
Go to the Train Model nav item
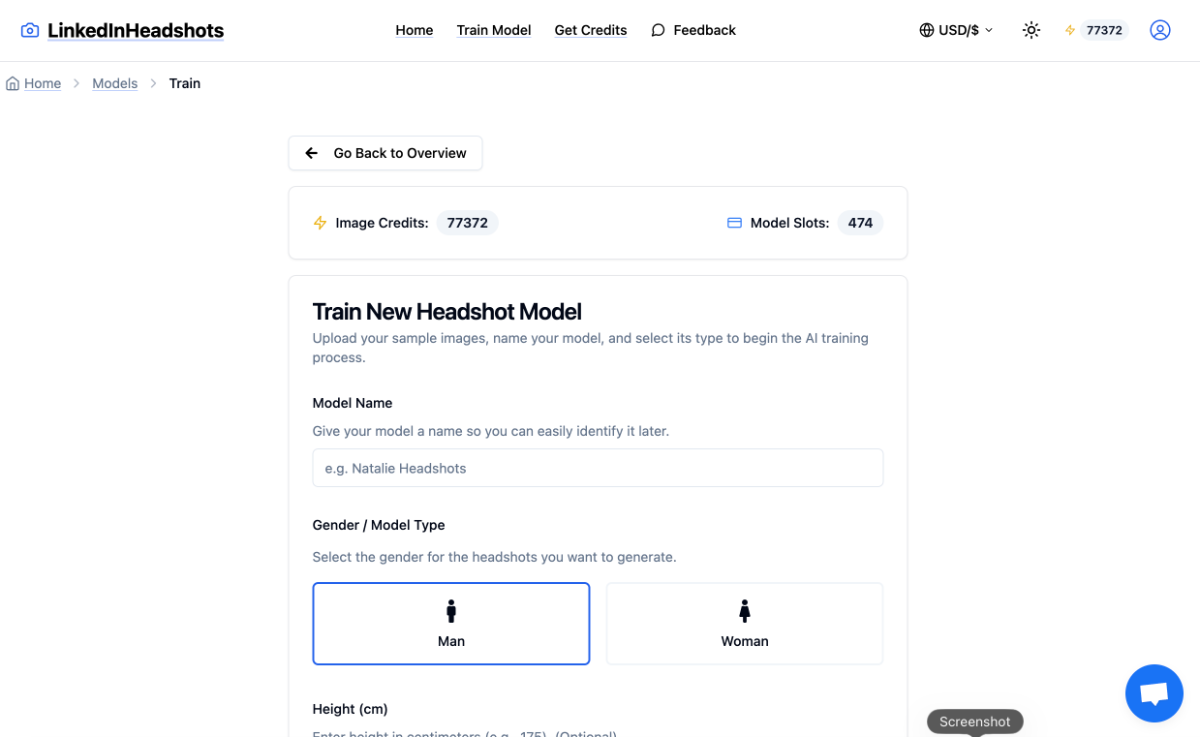coord(494,30)
